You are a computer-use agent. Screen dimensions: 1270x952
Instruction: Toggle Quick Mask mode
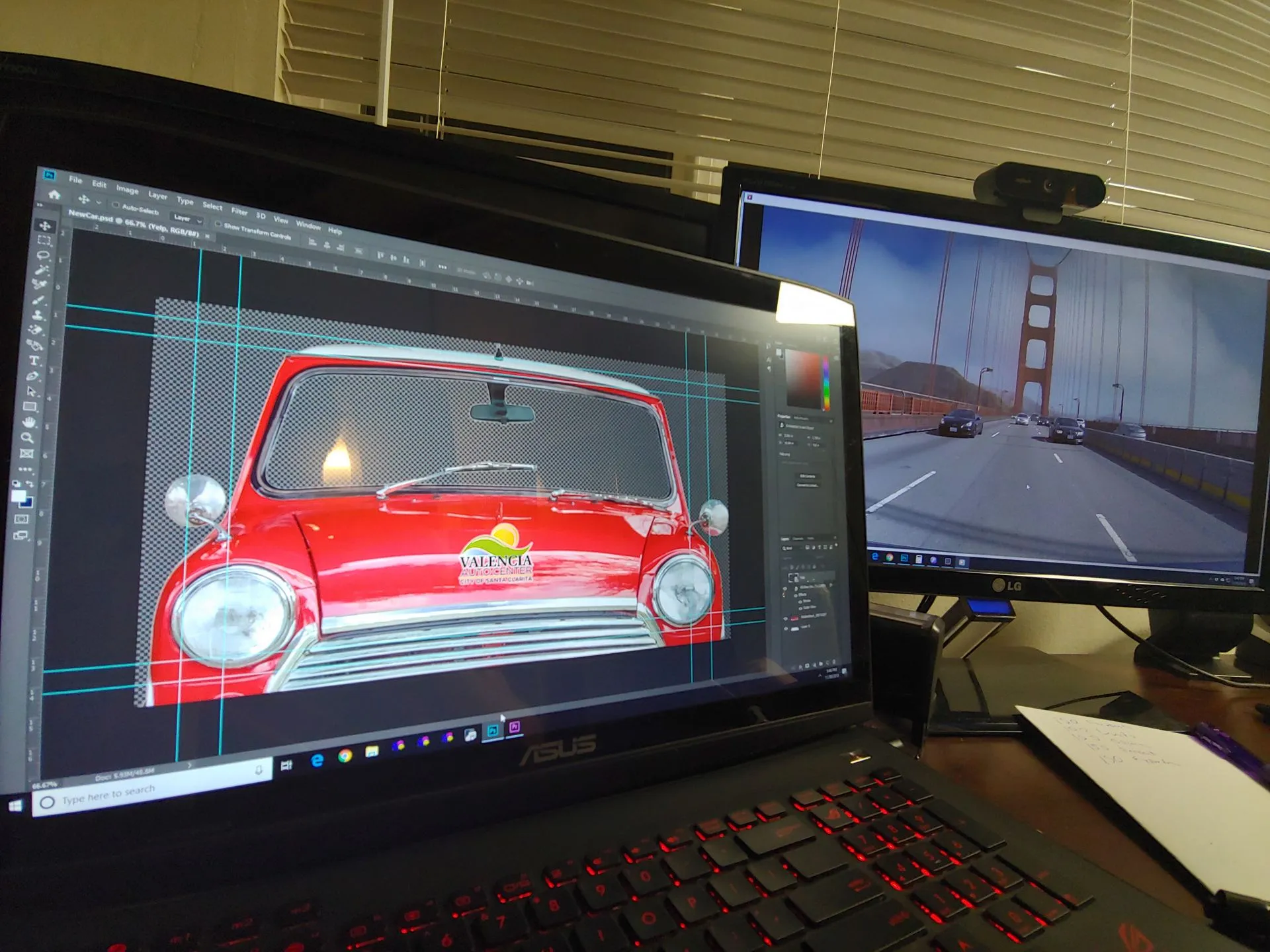21,519
